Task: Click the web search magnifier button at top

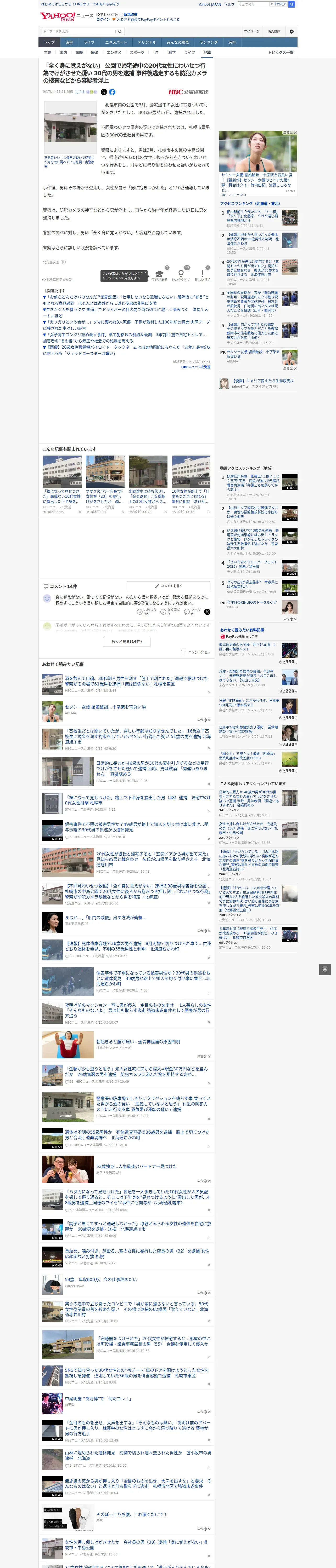Action: 292,4
